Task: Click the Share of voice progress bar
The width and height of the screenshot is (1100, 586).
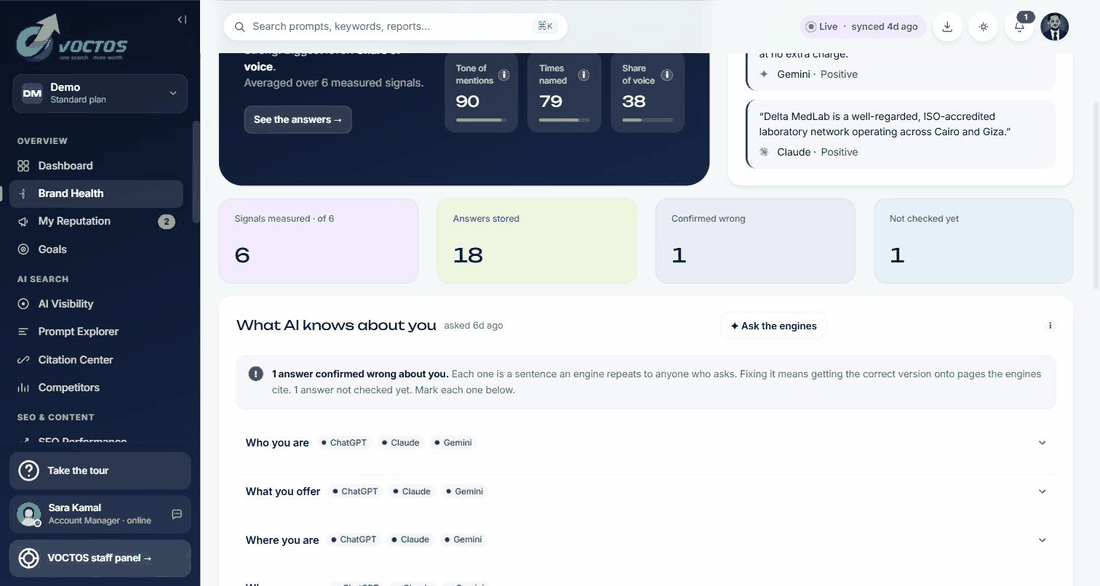Action: pos(647,121)
